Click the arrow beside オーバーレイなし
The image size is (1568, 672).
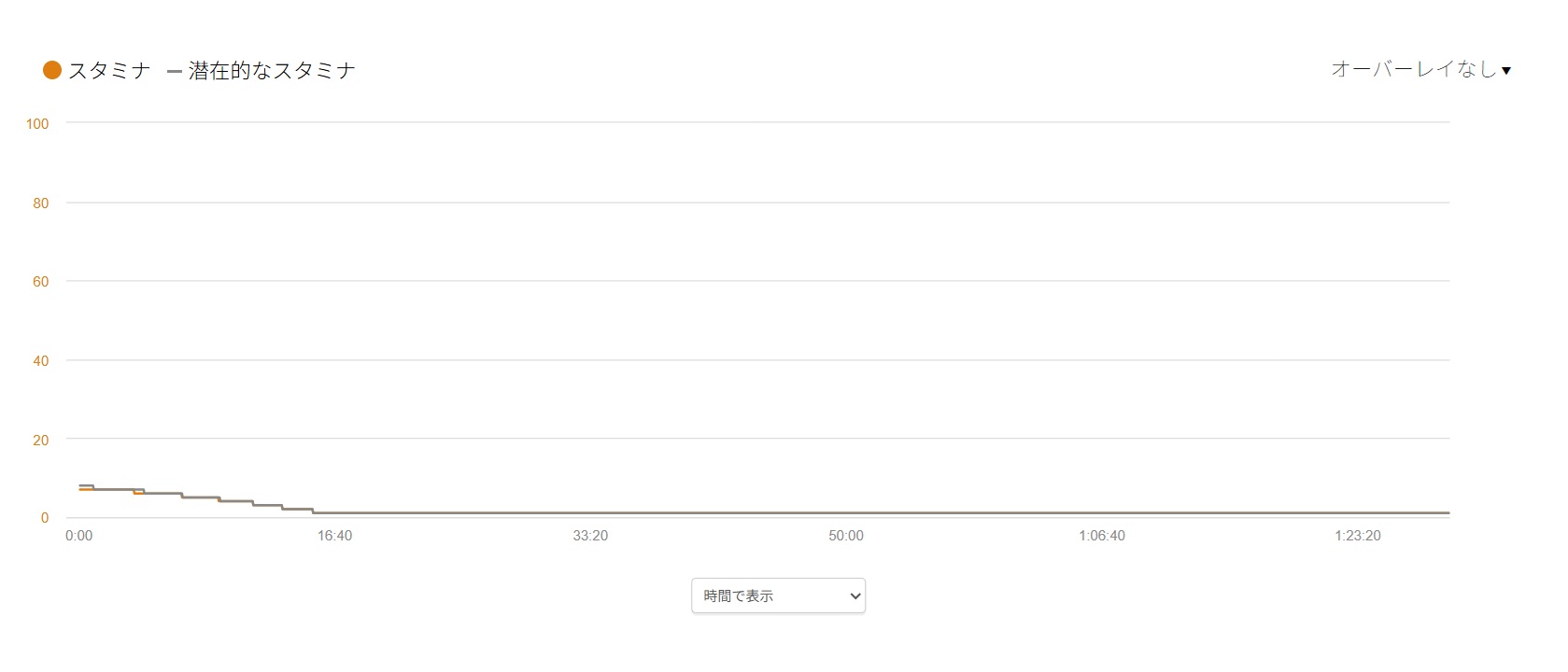[1506, 71]
